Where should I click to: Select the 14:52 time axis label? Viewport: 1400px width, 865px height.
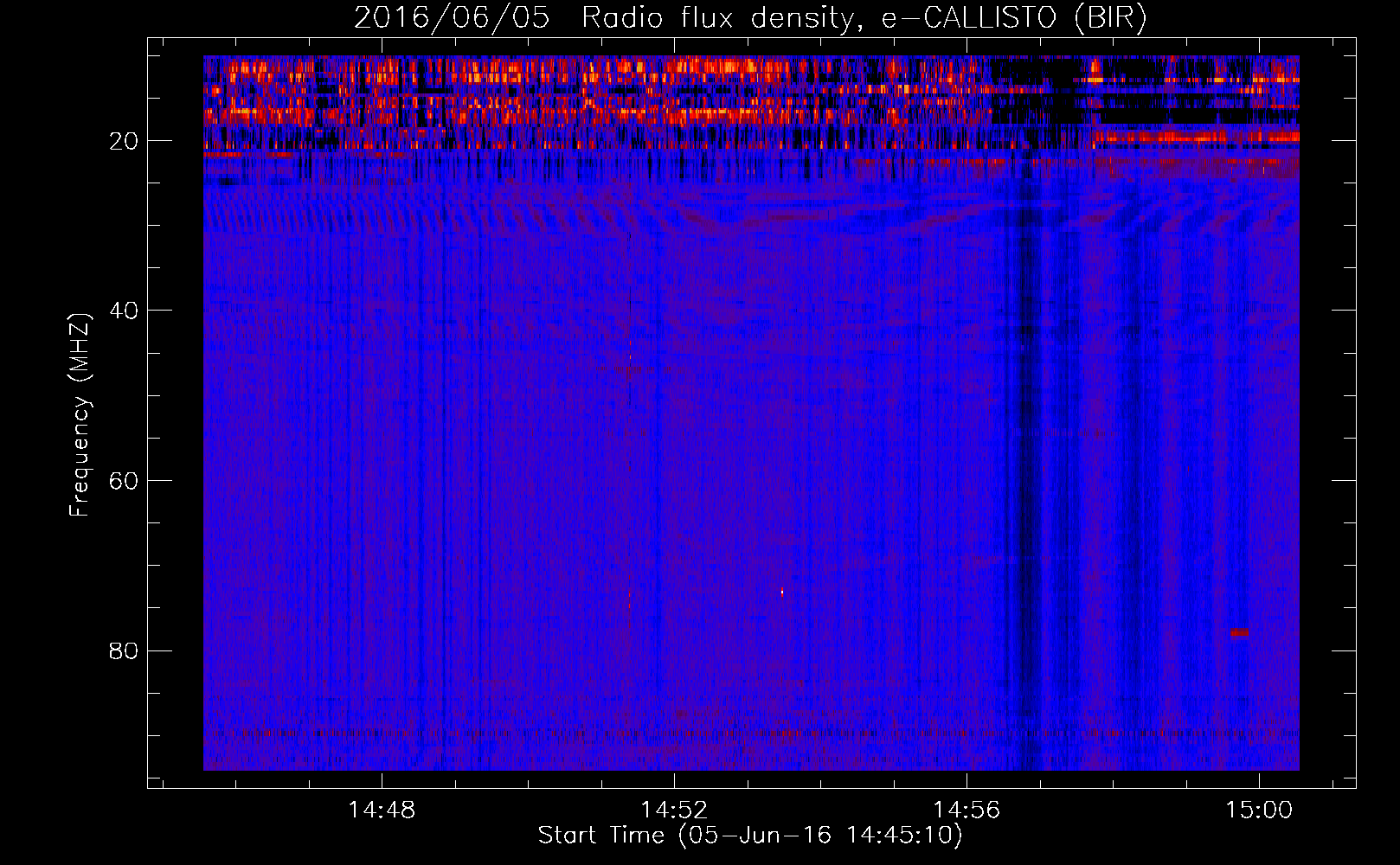coord(673,810)
